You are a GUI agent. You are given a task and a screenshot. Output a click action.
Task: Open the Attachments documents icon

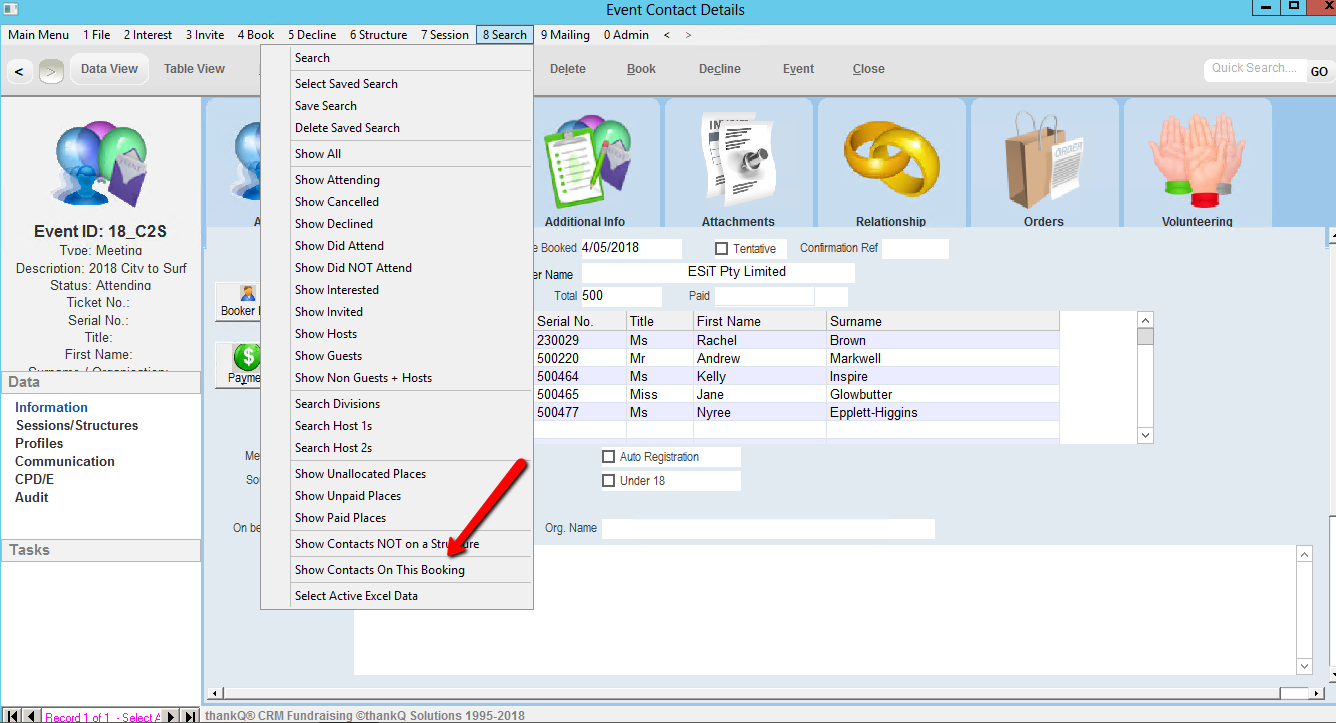[x=738, y=160]
